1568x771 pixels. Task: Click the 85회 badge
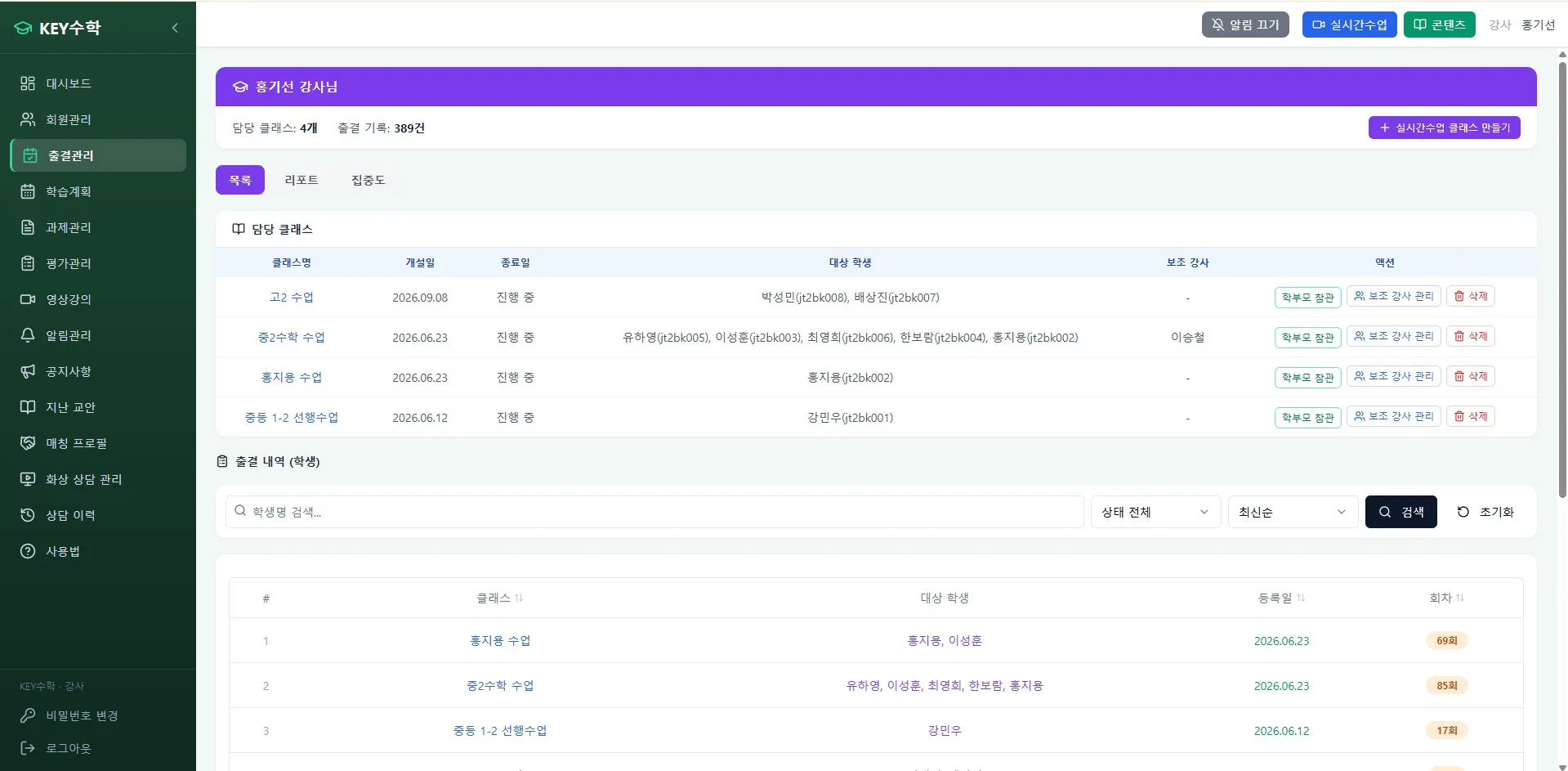coord(1447,685)
